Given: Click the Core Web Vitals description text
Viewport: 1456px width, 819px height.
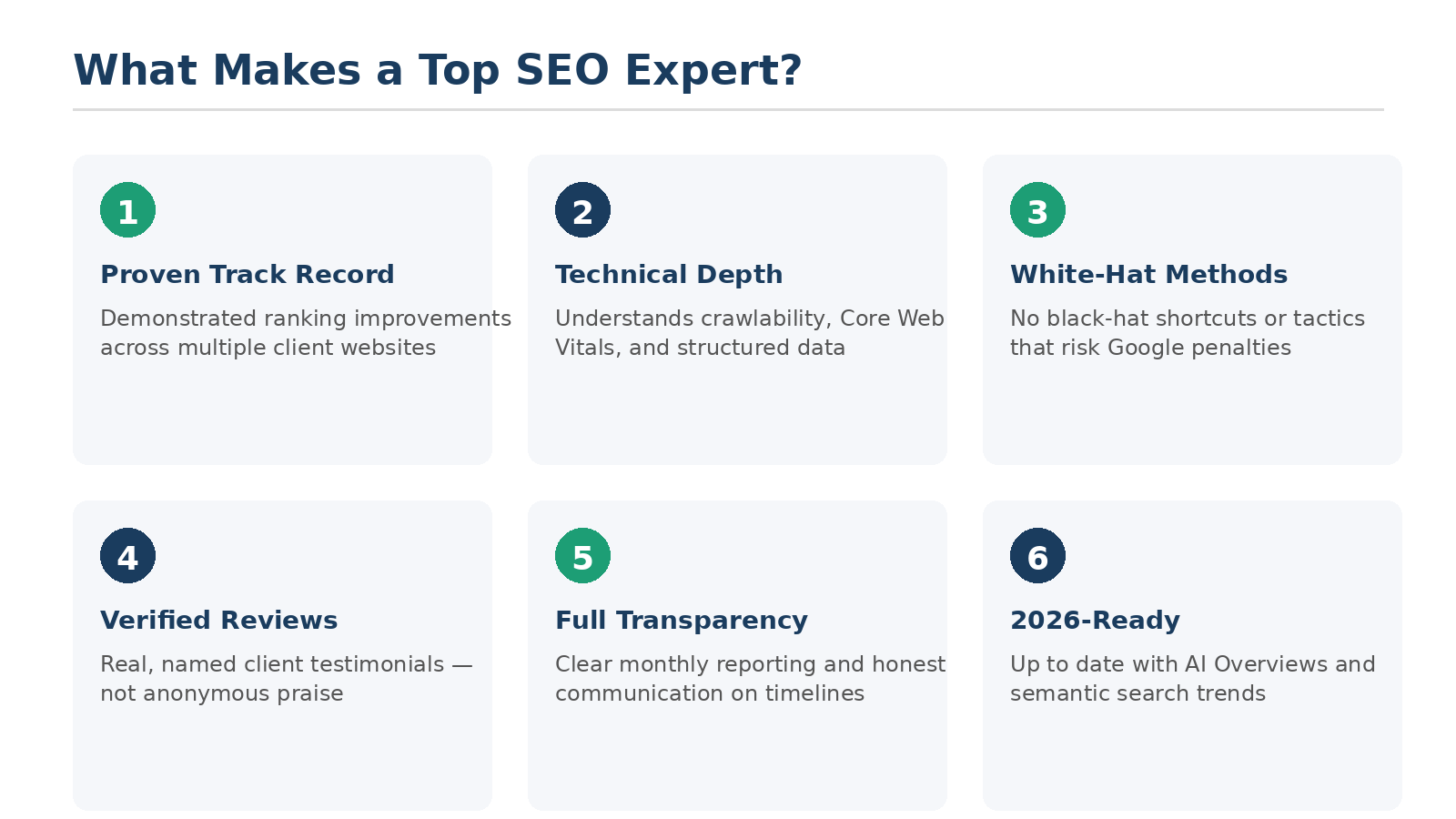Looking at the screenshot, I should (750, 333).
